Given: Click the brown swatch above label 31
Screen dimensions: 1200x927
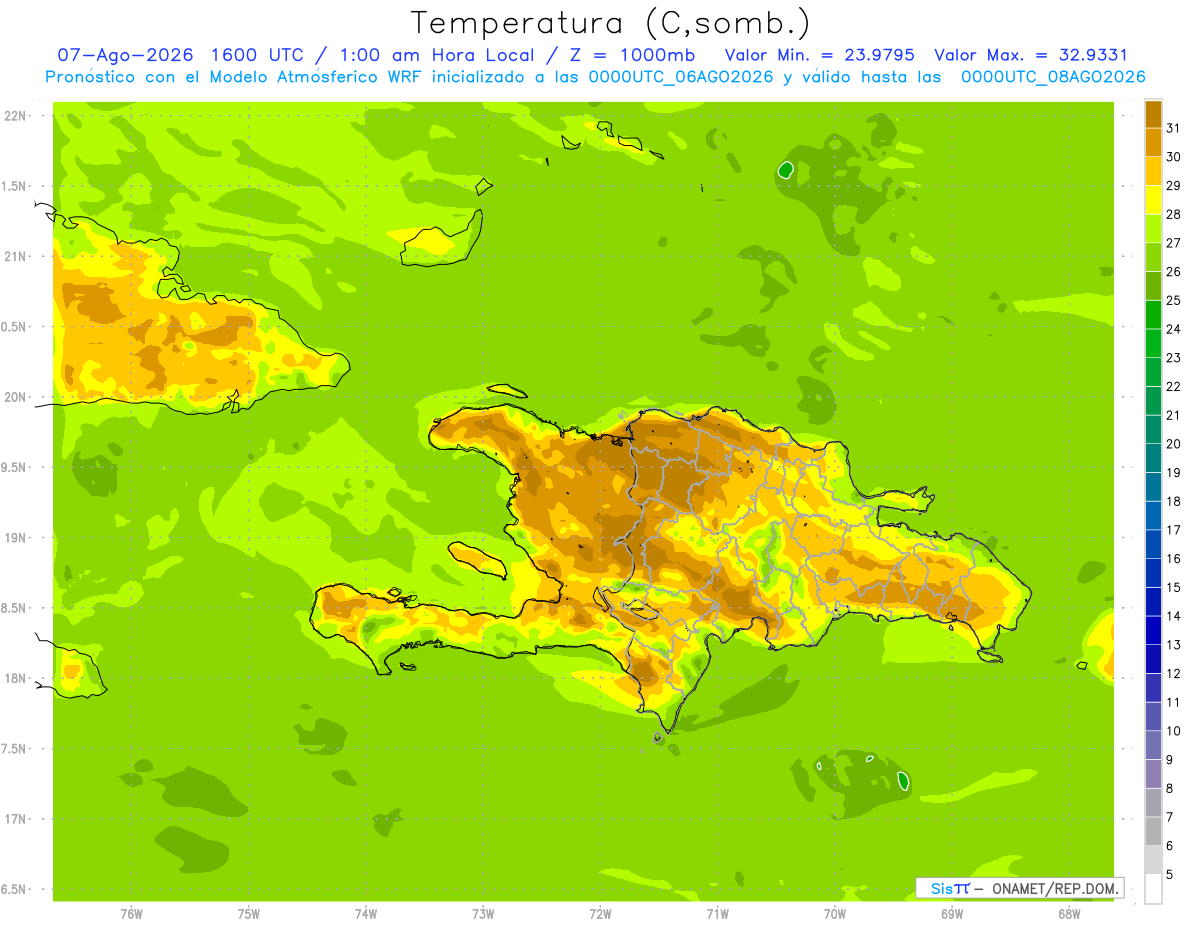Looking at the screenshot, I should 1153,113.
